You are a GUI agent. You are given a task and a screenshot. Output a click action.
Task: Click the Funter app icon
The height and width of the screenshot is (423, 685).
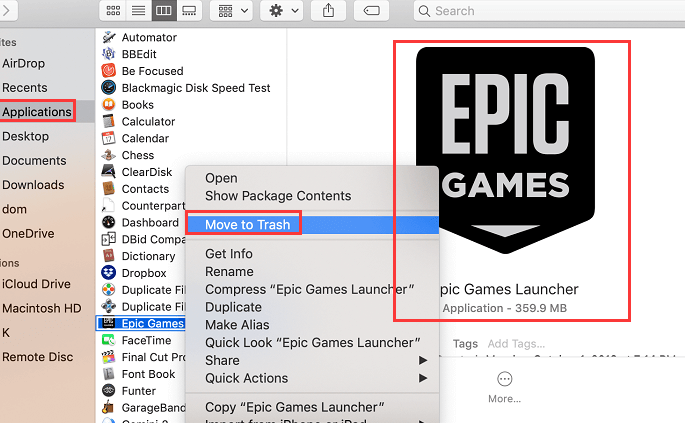[108, 390]
